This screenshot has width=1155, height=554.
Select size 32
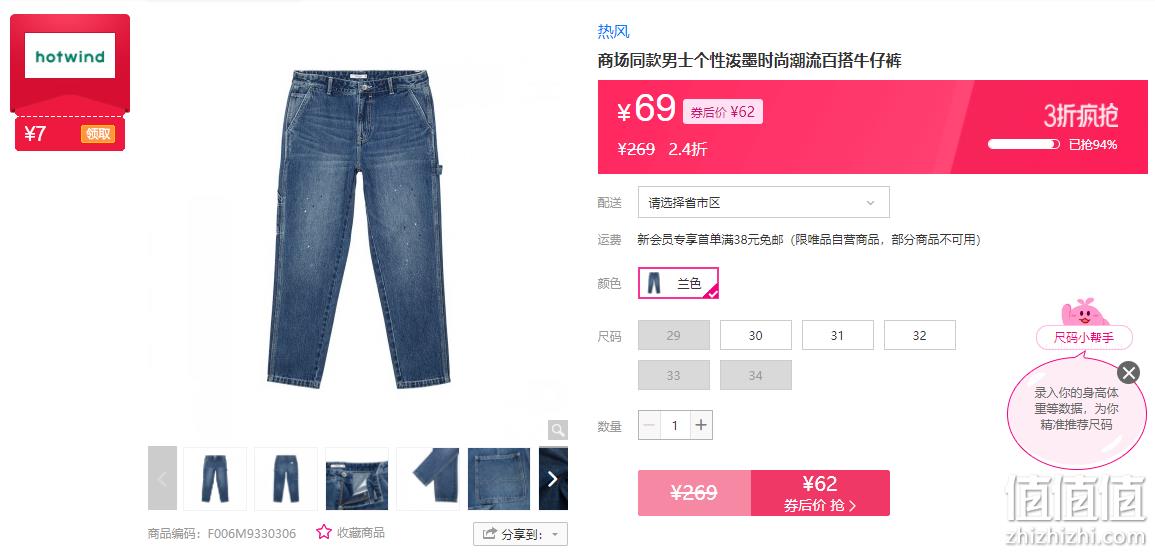[919, 335]
